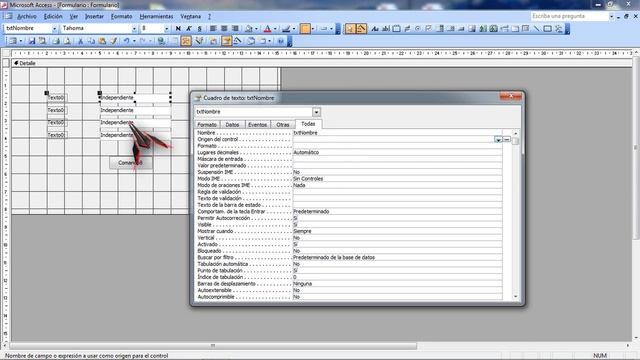Select the Option Group control tool

pos(396,29)
